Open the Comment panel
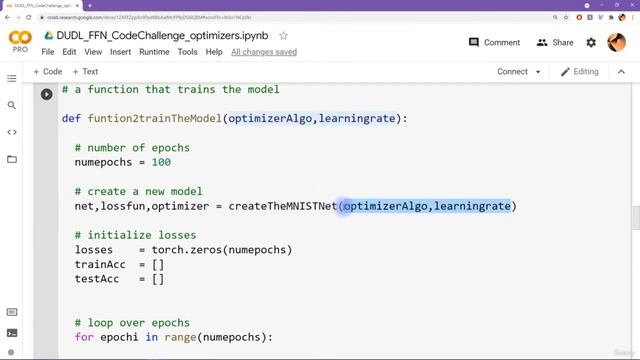This screenshot has height=360, width=640. [494, 42]
